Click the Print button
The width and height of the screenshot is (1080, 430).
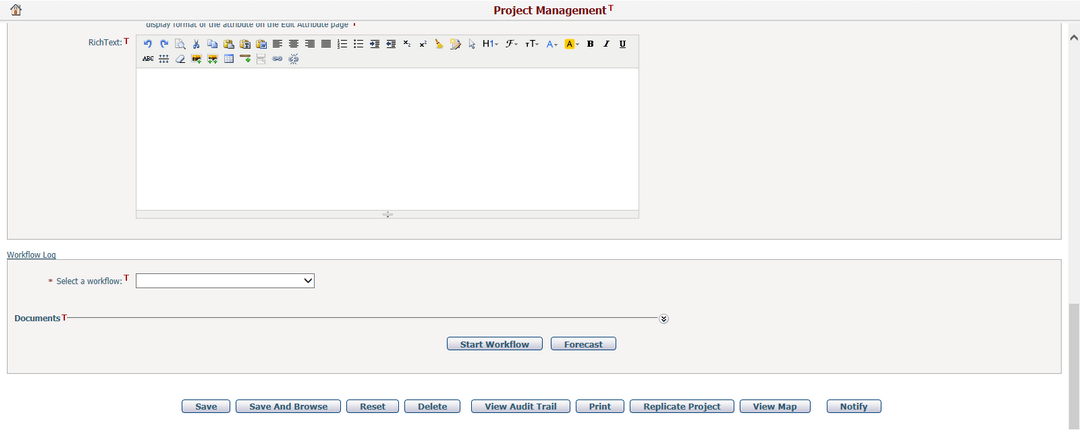(x=600, y=406)
